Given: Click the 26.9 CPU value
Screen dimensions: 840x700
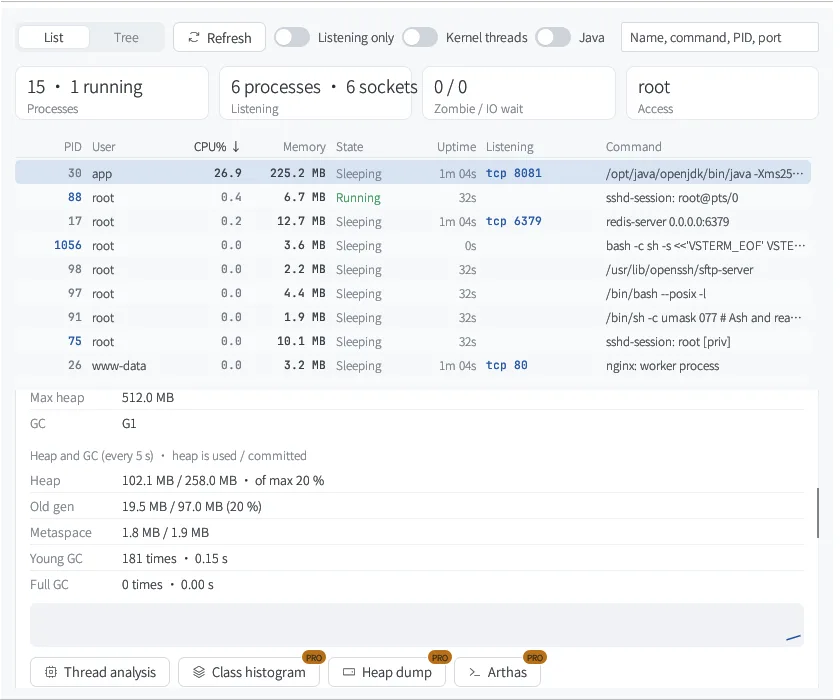Looking at the screenshot, I should click(228, 173).
